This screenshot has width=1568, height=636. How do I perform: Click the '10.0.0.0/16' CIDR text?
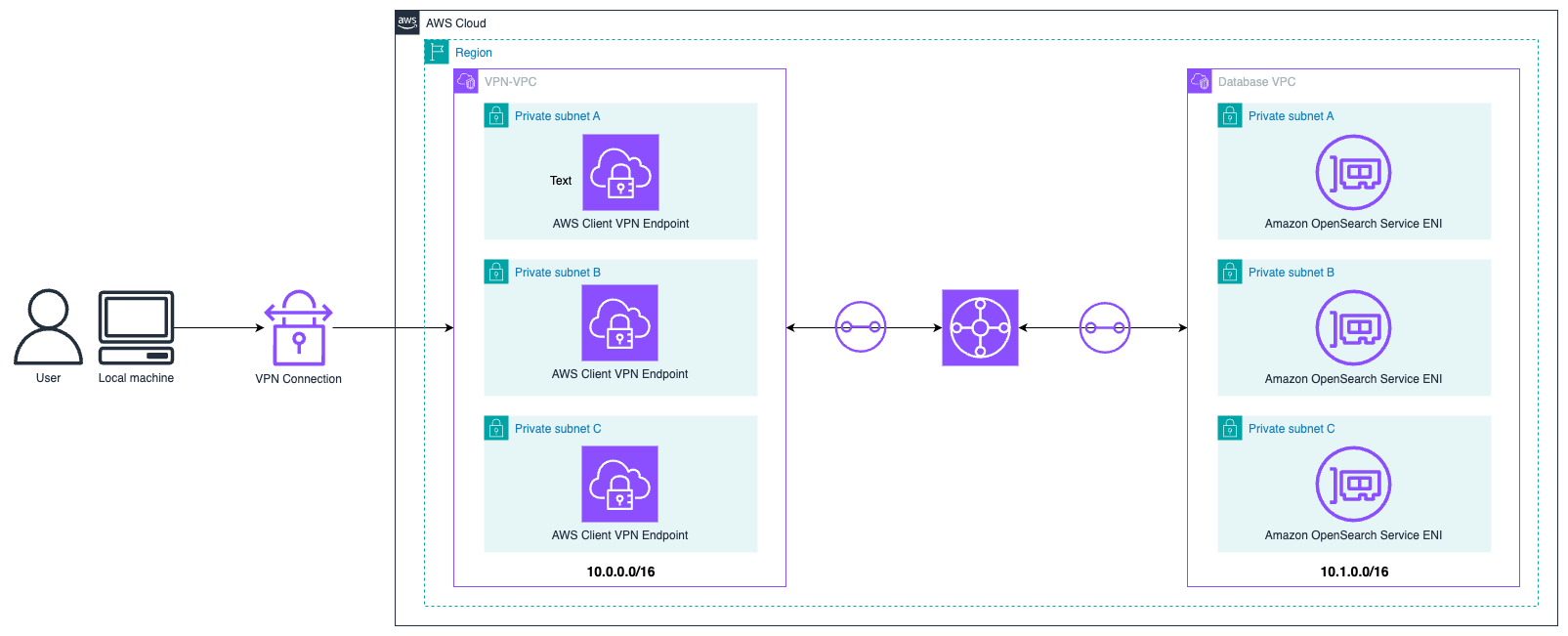pos(620,572)
